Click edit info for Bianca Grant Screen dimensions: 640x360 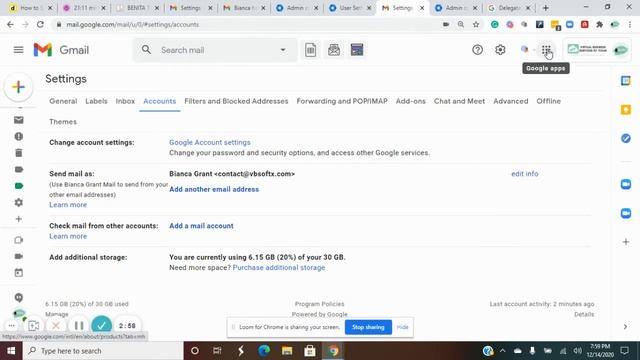click(x=524, y=174)
